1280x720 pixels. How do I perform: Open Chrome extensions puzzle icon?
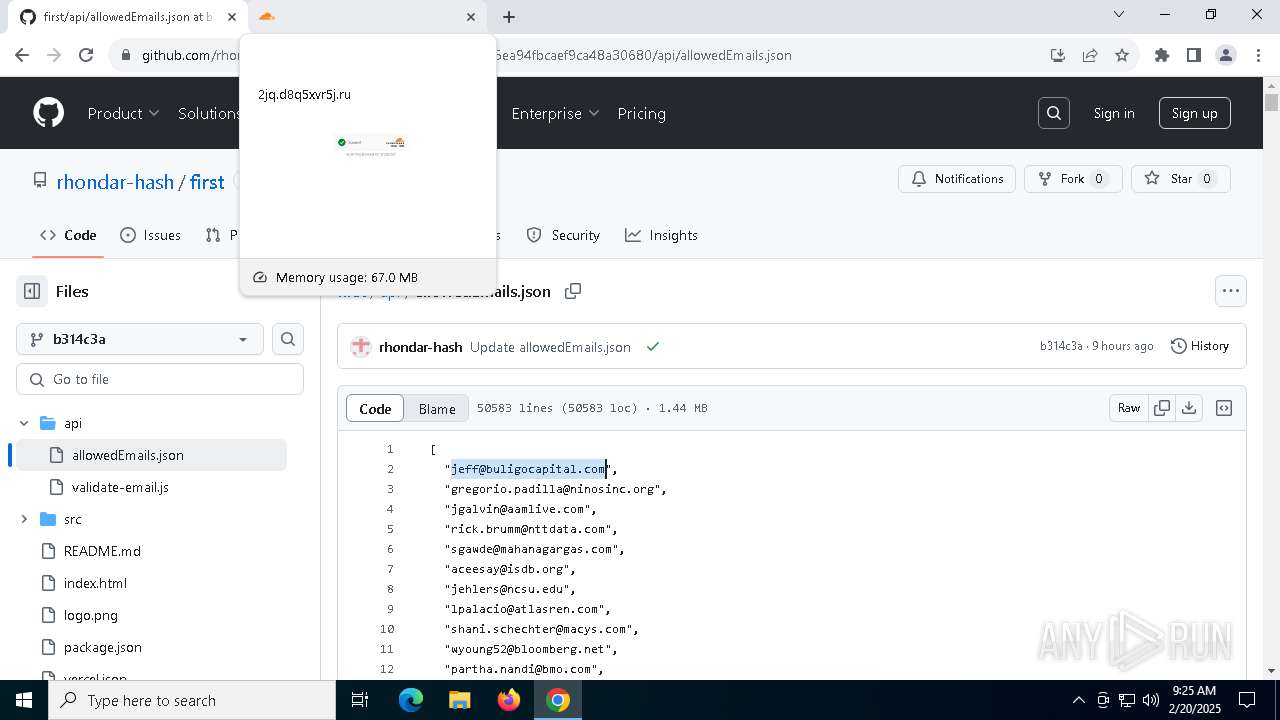point(1162,55)
